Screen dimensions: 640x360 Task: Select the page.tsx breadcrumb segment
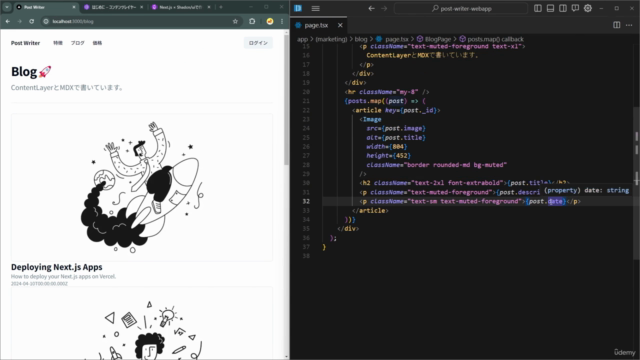(x=392, y=39)
